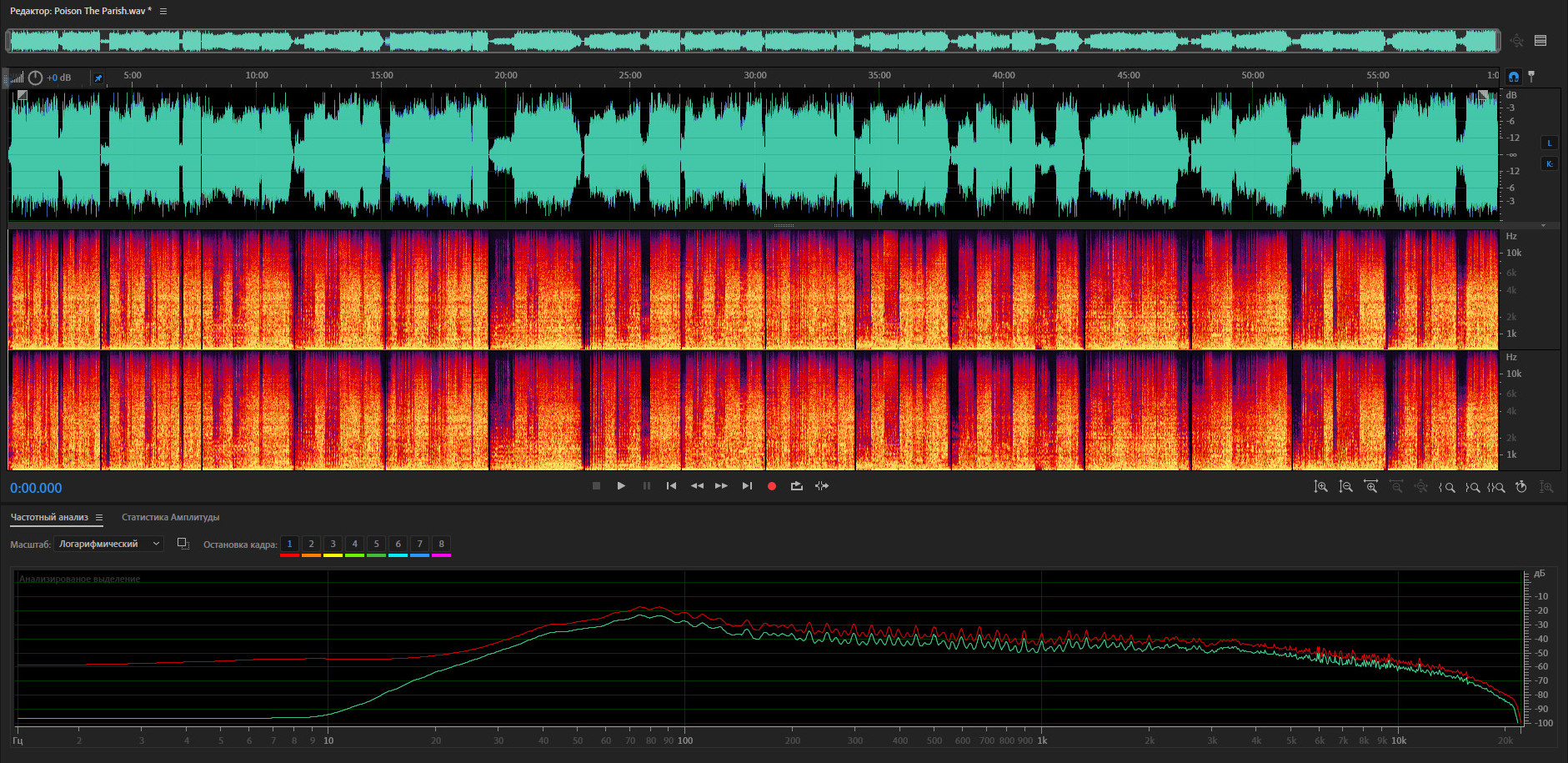Image resolution: width=1568 pixels, height=763 pixels.
Task: Click the 15:00 mark on timeline ruler
Action: click(x=382, y=75)
